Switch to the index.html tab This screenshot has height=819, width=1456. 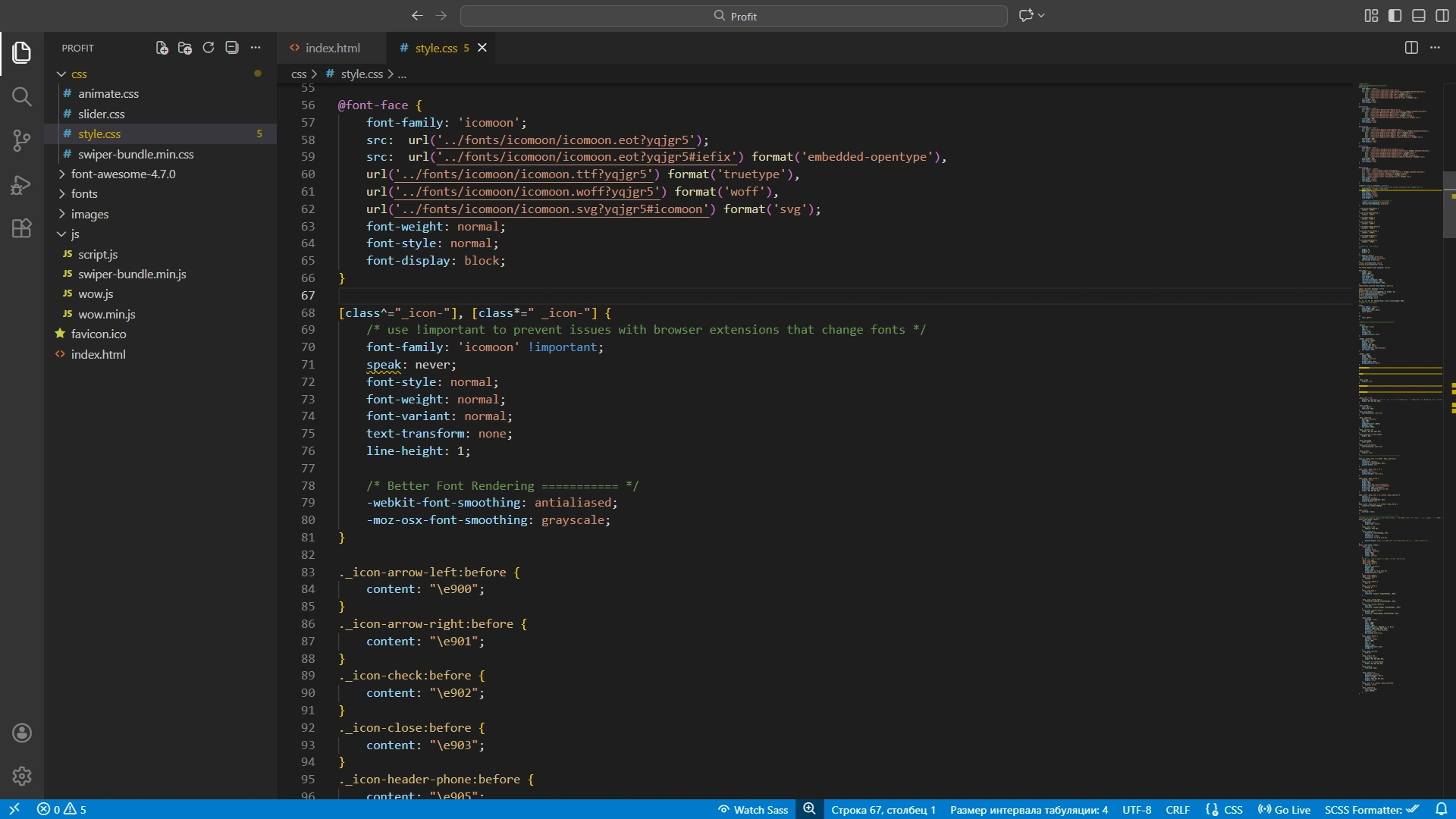[332, 48]
